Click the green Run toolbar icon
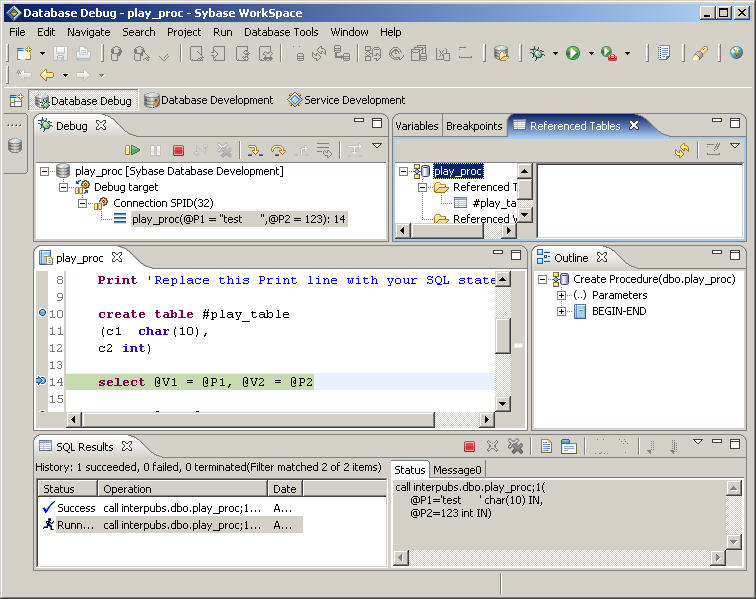 573,53
